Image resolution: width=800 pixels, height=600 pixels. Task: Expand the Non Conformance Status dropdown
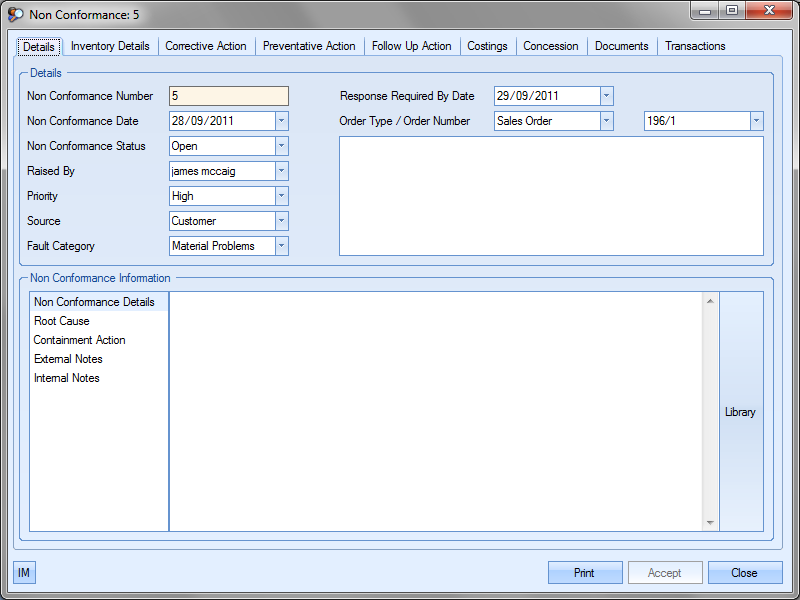pyautogui.click(x=281, y=146)
